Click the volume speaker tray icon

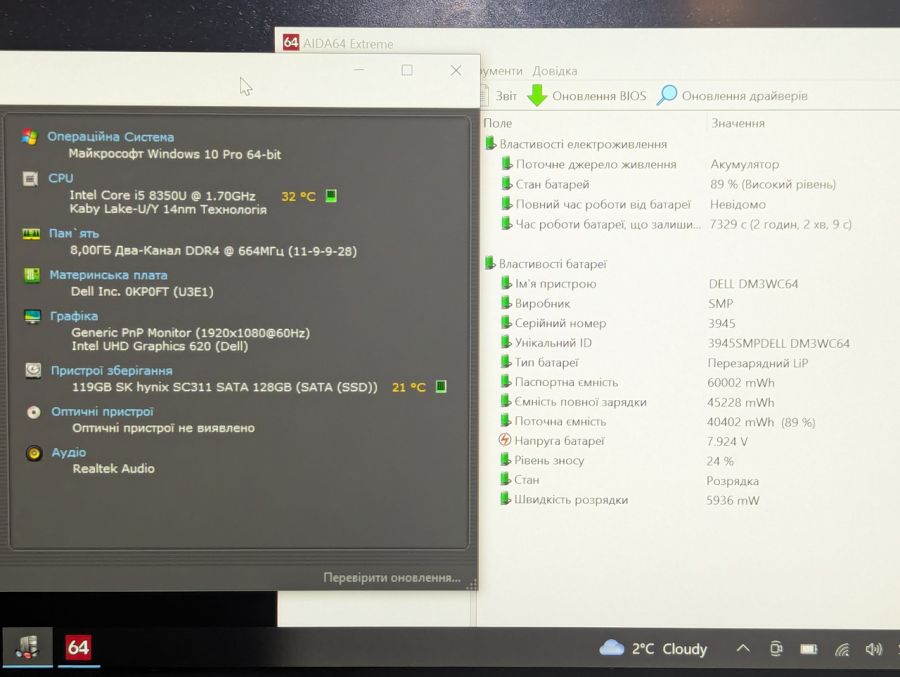(x=873, y=649)
